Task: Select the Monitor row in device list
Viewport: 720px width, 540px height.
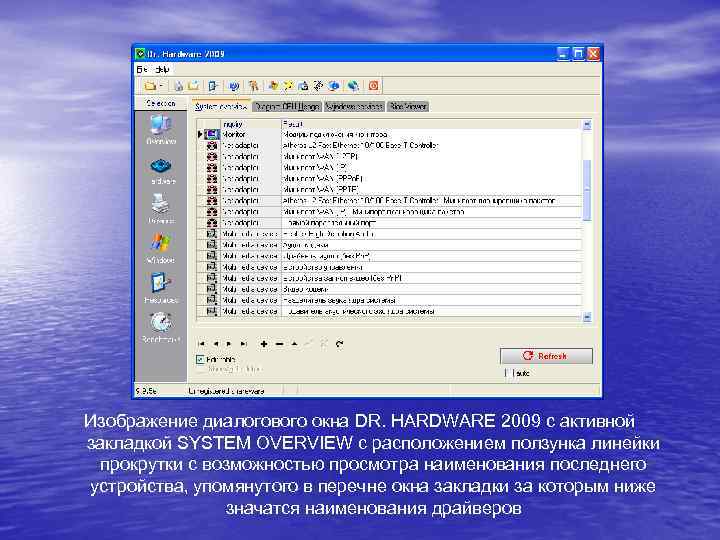Action: tap(389, 135)
